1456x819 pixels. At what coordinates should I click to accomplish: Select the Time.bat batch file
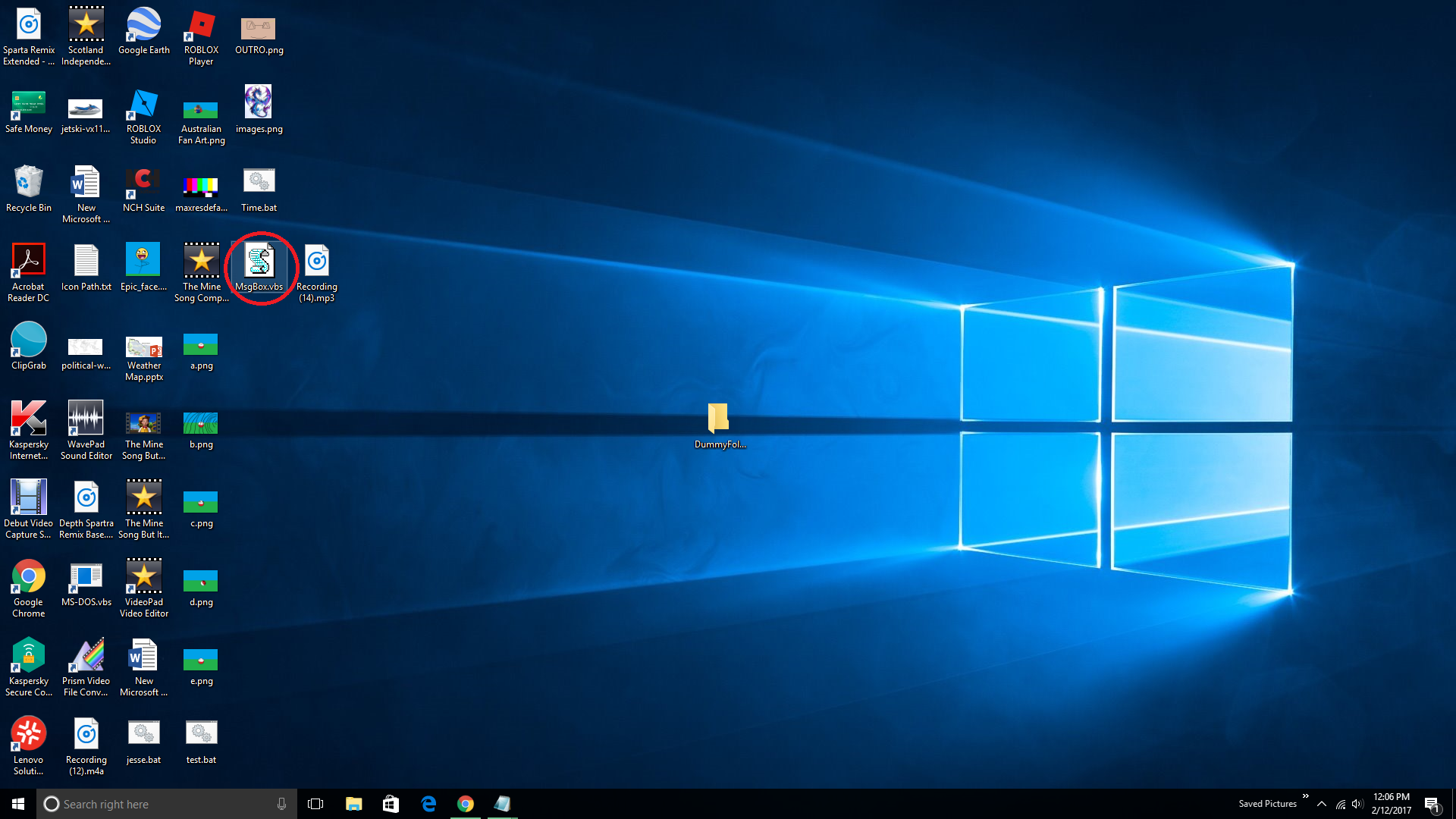click(259, 190)
